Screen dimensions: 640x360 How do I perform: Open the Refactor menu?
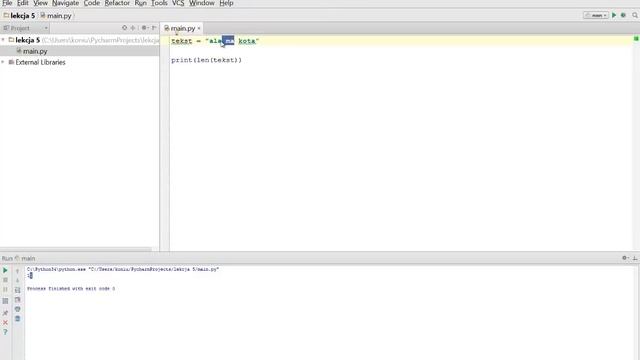click(x=117, y=3)
